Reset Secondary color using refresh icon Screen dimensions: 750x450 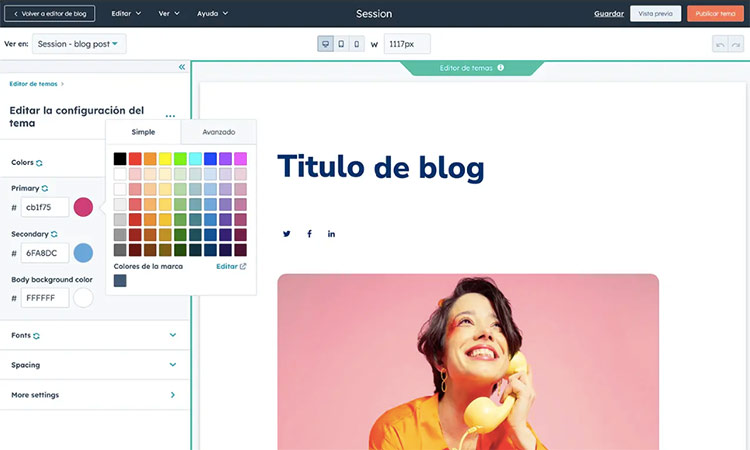point(54,234)
